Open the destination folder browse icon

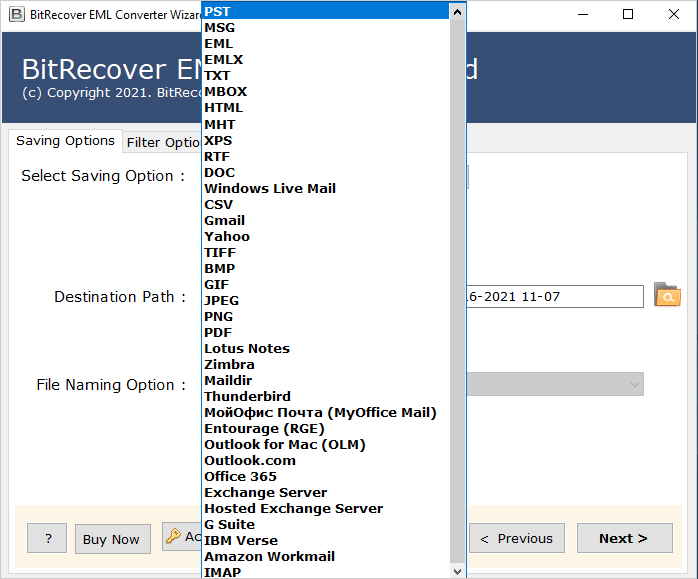pyautogui.click(x=667, y=295)
